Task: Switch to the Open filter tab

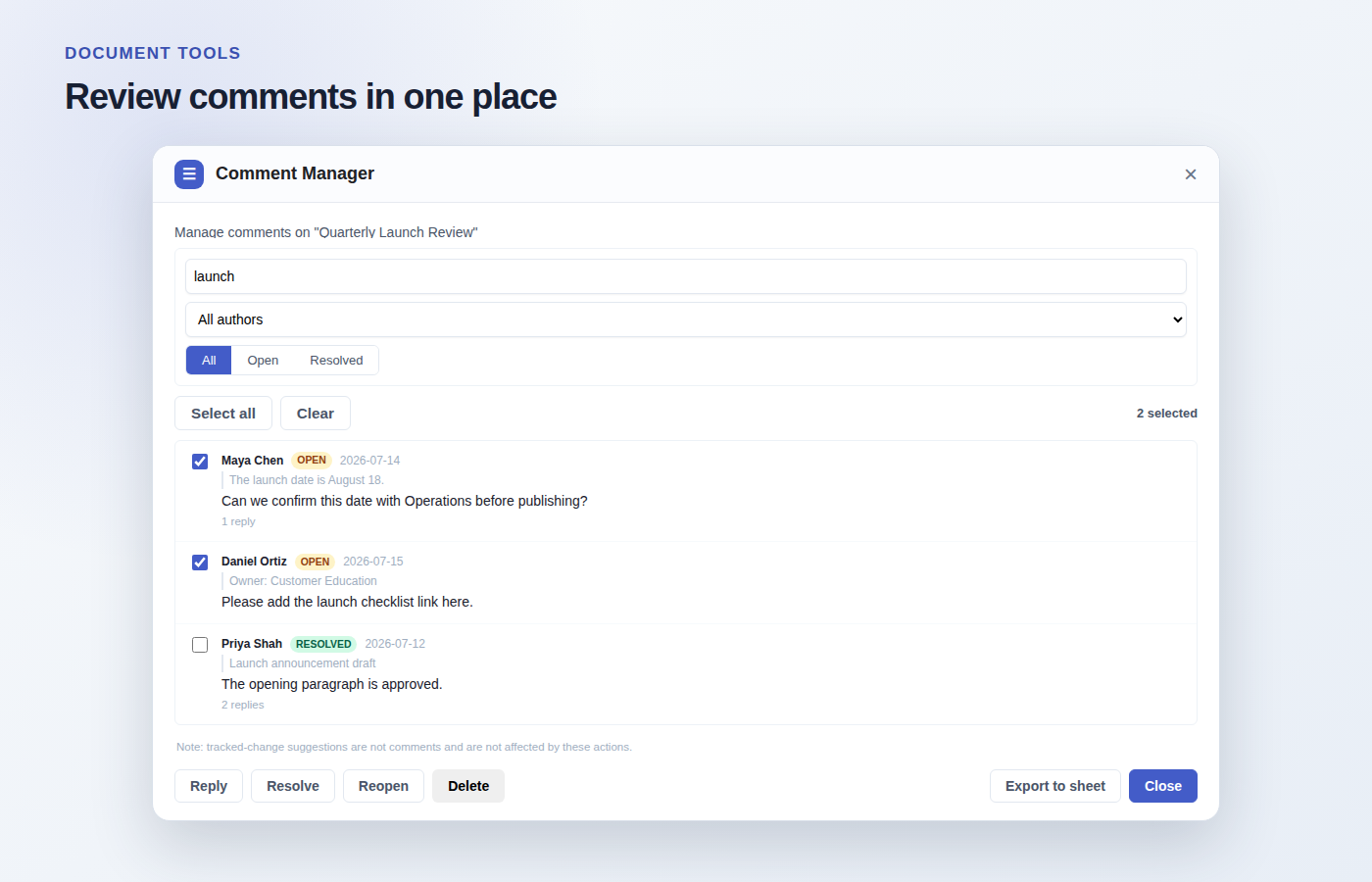Action: tap(263, 361)
